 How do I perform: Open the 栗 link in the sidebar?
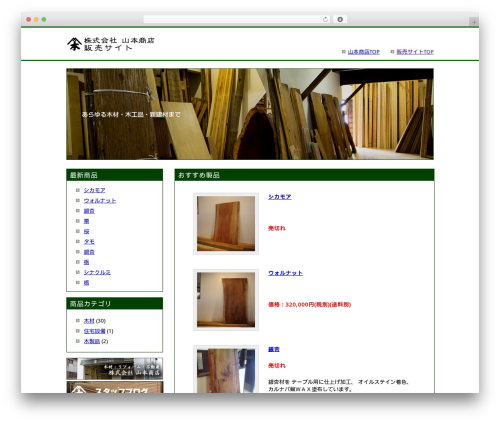click(86, 221)
